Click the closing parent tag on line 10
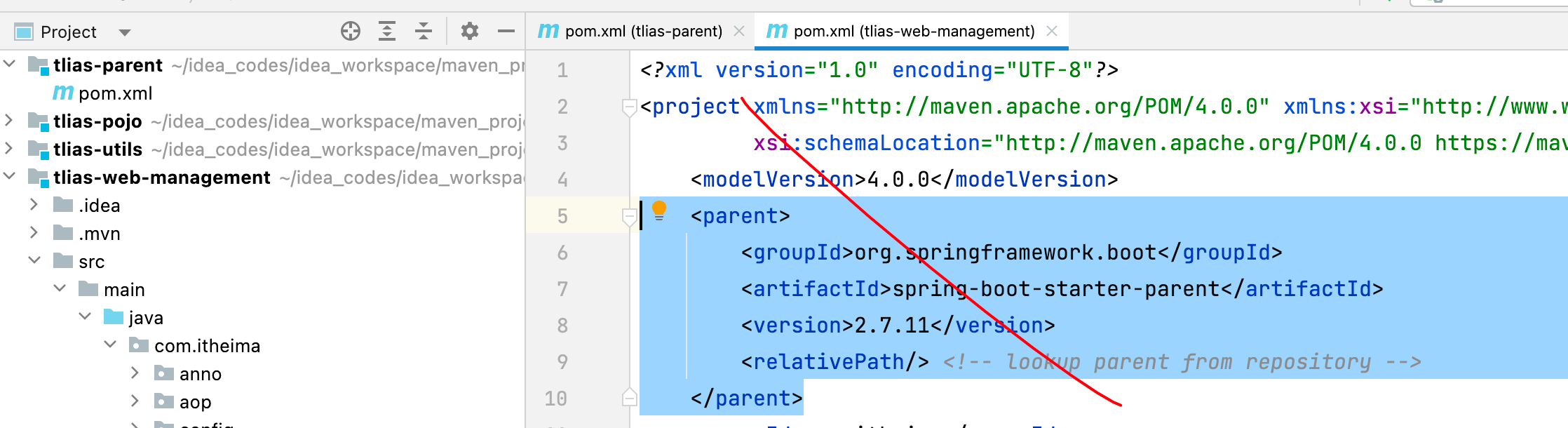 [746, 399]
